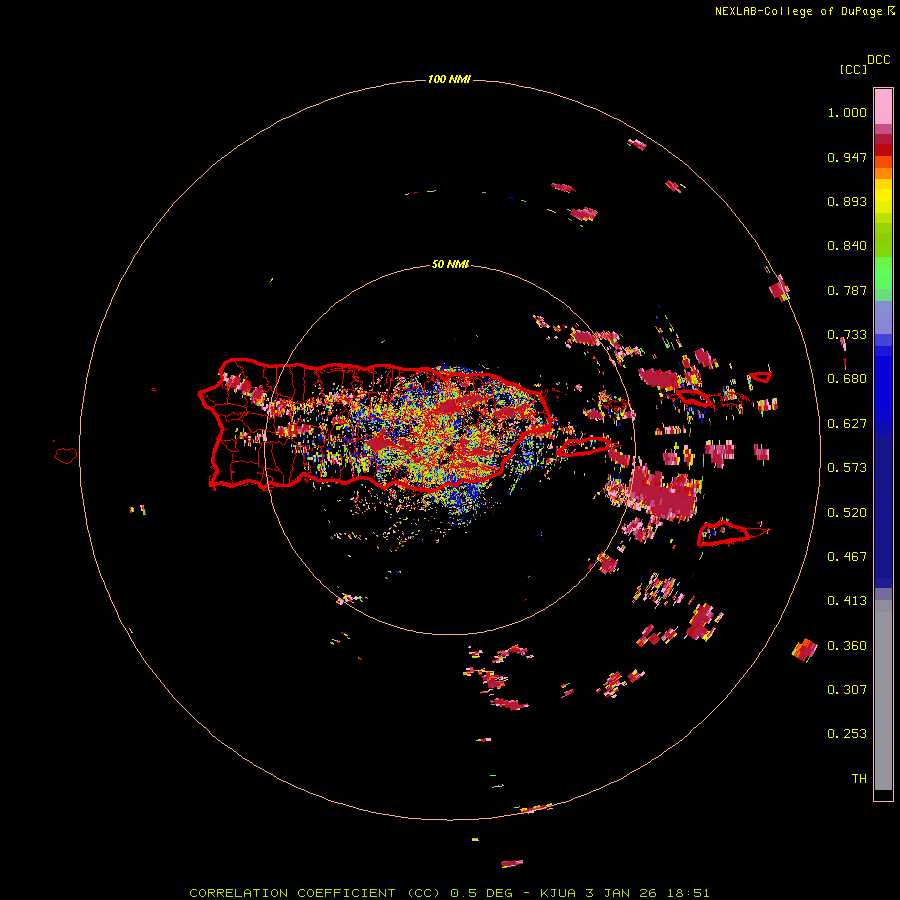Image resolution: width=900 pixels, height=900 pixels.
Task: Pick the light pink swatch beside 1.000
Action: point(883,107)
